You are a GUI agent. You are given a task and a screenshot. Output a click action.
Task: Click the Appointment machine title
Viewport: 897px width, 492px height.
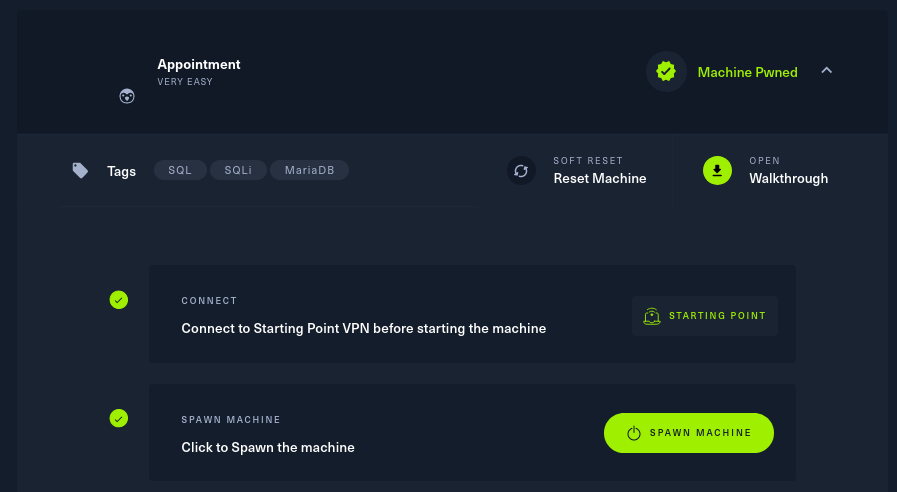click(199, 65)
